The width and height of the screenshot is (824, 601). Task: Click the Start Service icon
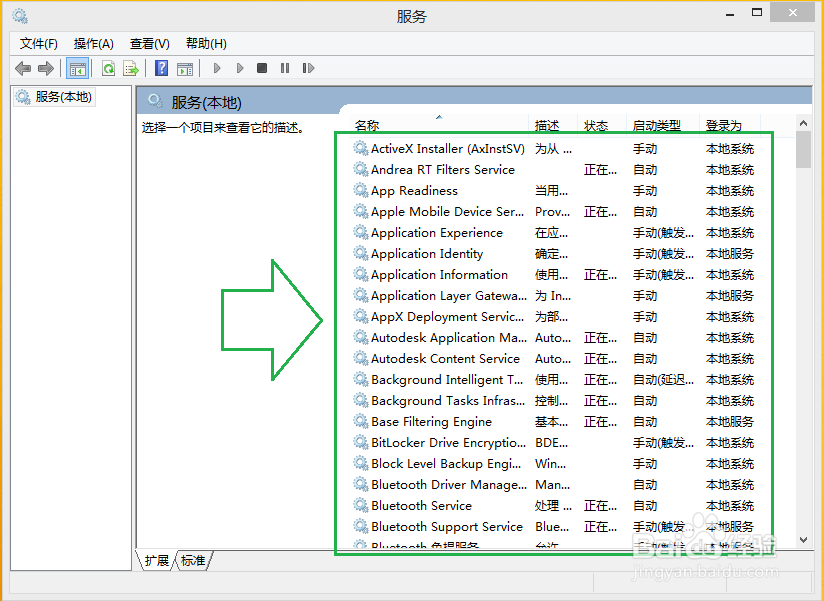click(x=217, y=68)
